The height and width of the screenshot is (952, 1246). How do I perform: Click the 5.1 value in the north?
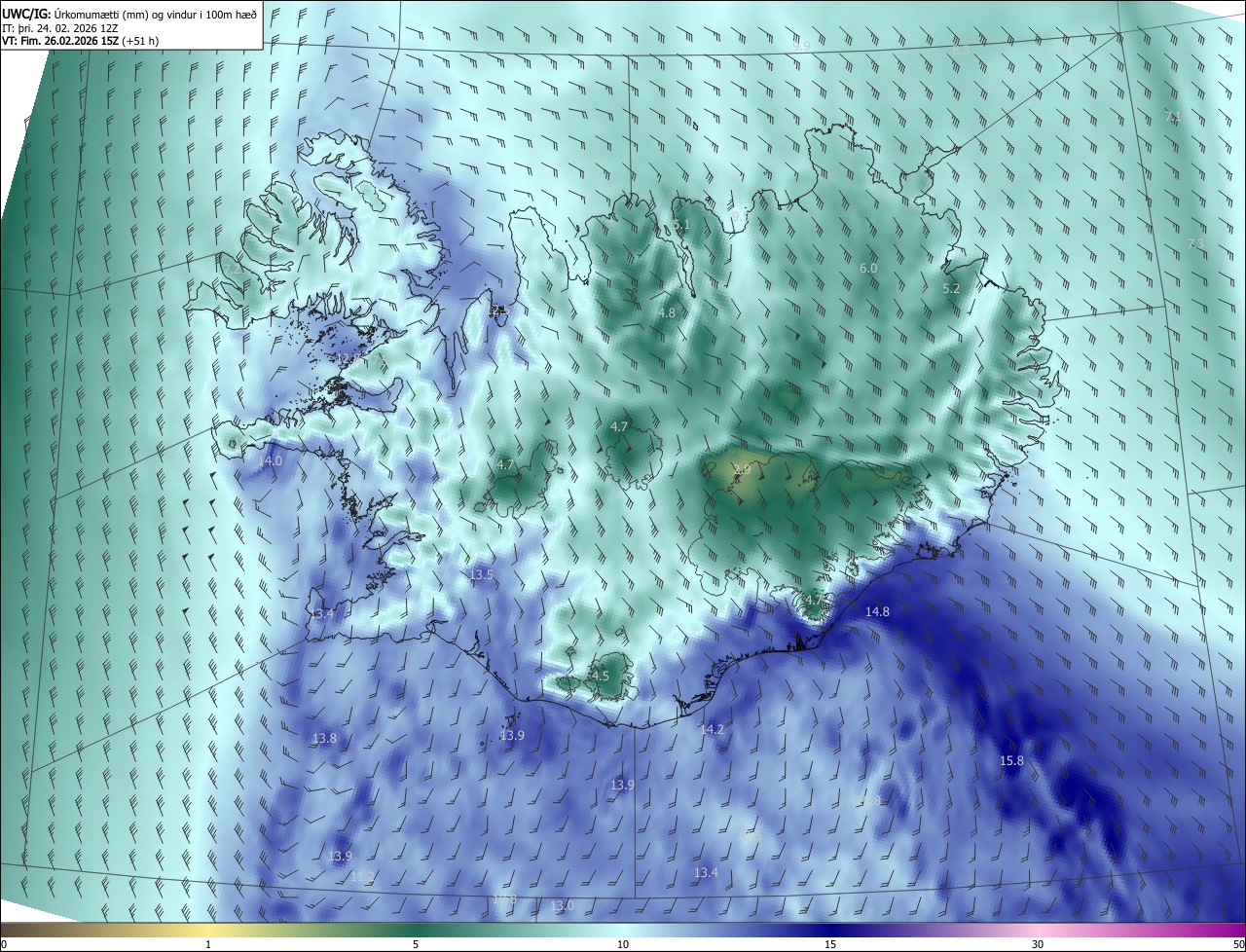pos(681,225)
